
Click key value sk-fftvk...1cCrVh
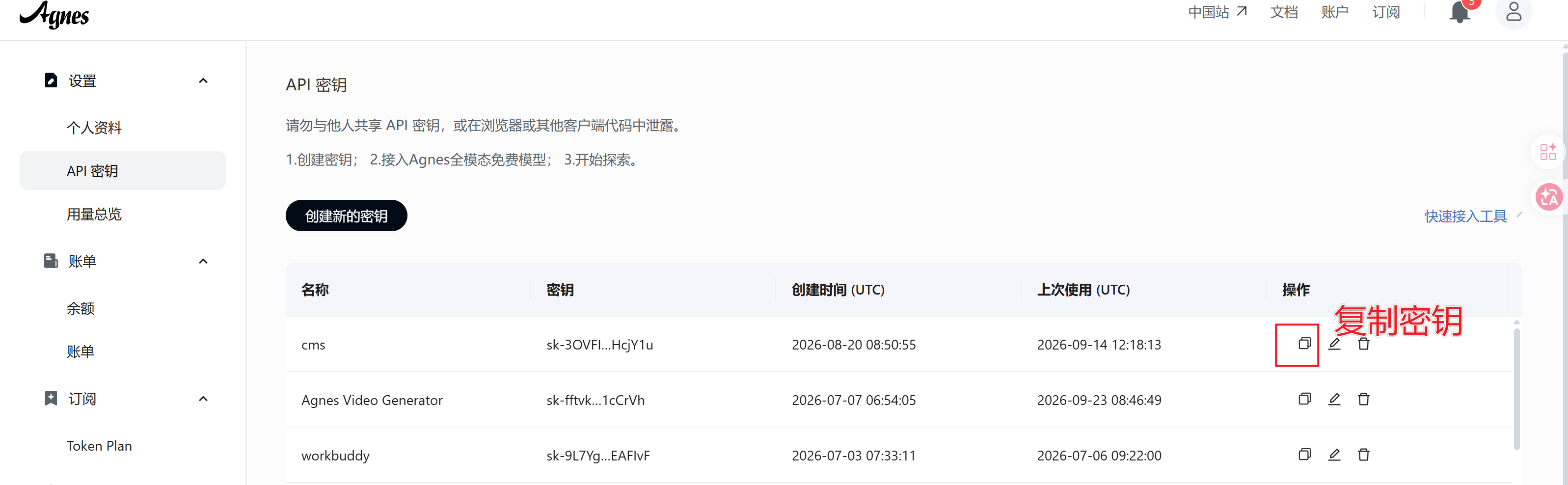pos(595,401)
